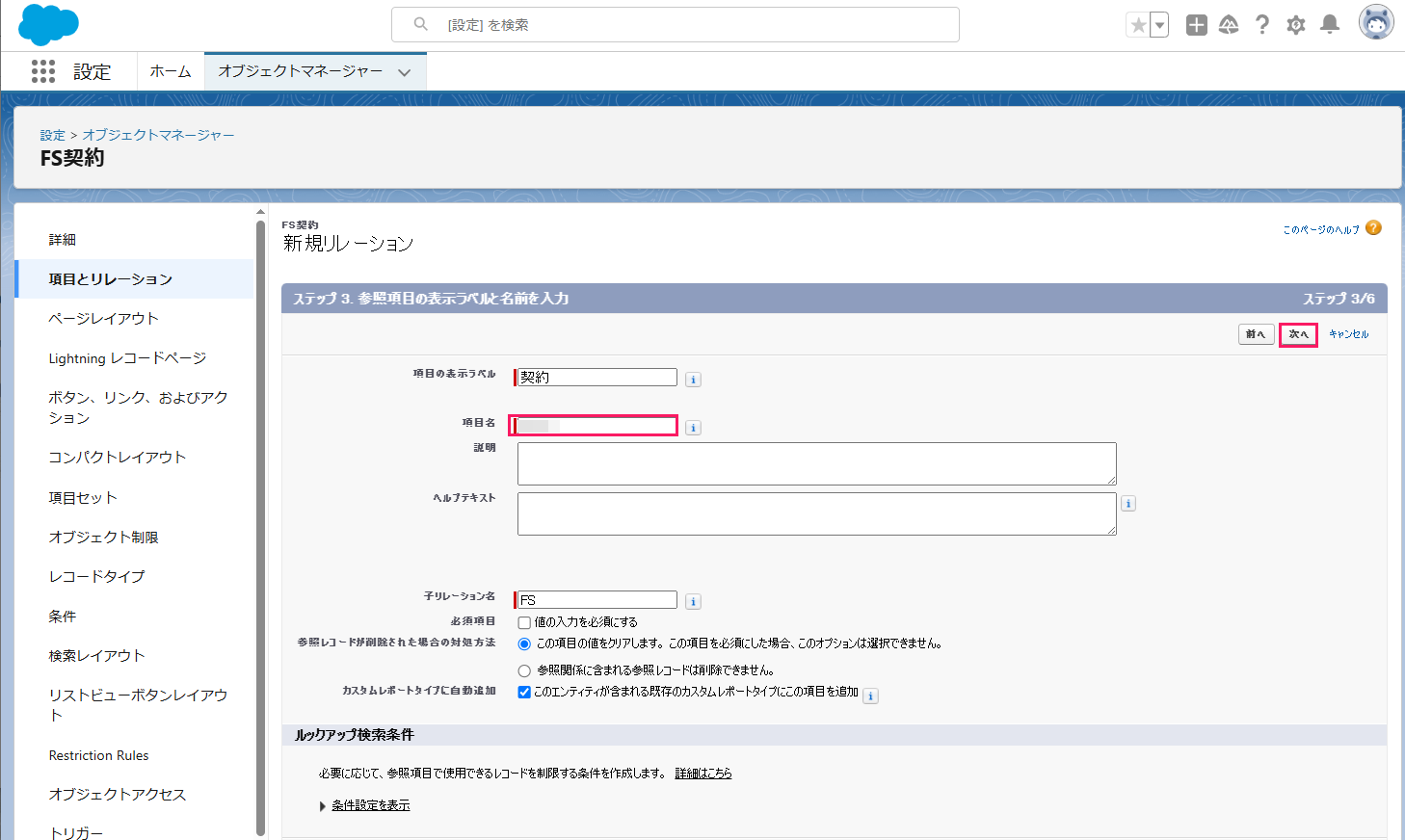Viewport: 1405px width, 840px height.
Task: Enable 値の入力を必須にする checkbox
Action: click(524, 623)
